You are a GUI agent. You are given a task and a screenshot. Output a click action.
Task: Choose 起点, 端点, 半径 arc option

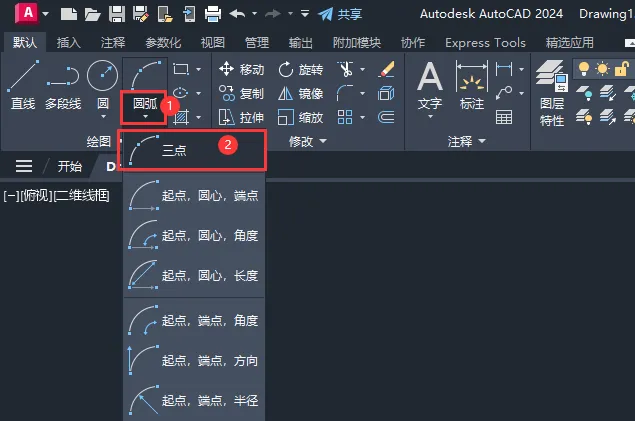[194, 400]
